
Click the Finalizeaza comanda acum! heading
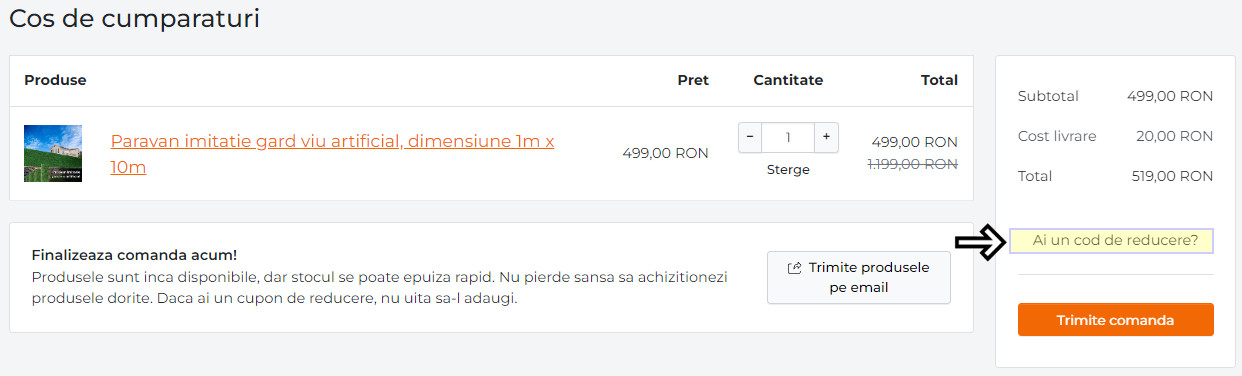coord(134,255)
